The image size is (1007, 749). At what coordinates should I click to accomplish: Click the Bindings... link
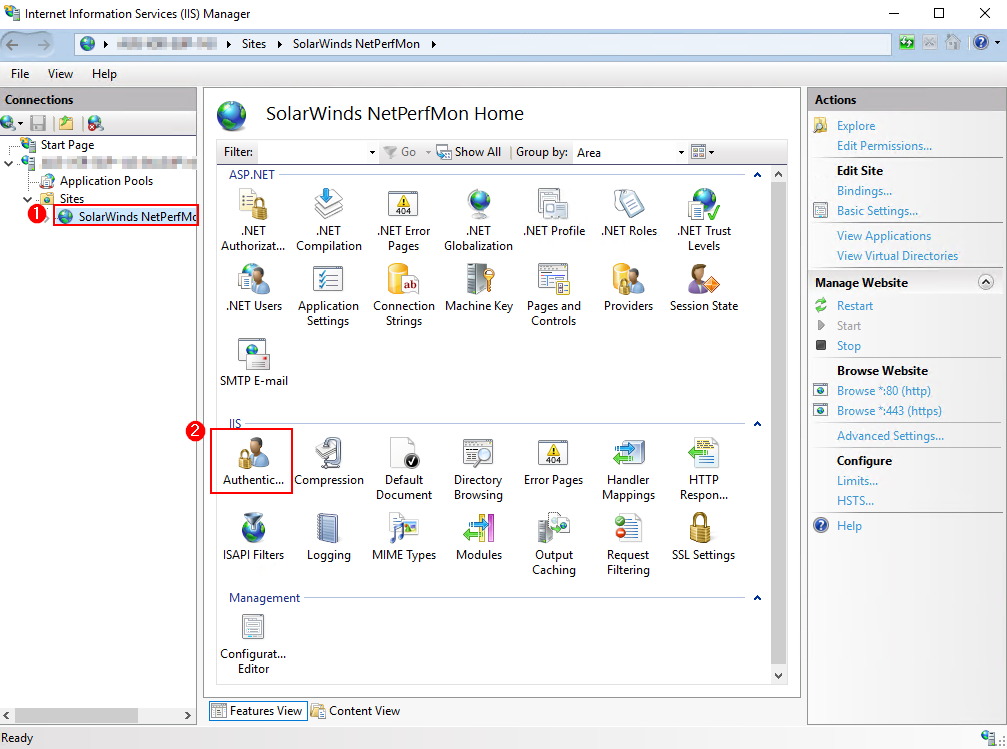[864, 191]
